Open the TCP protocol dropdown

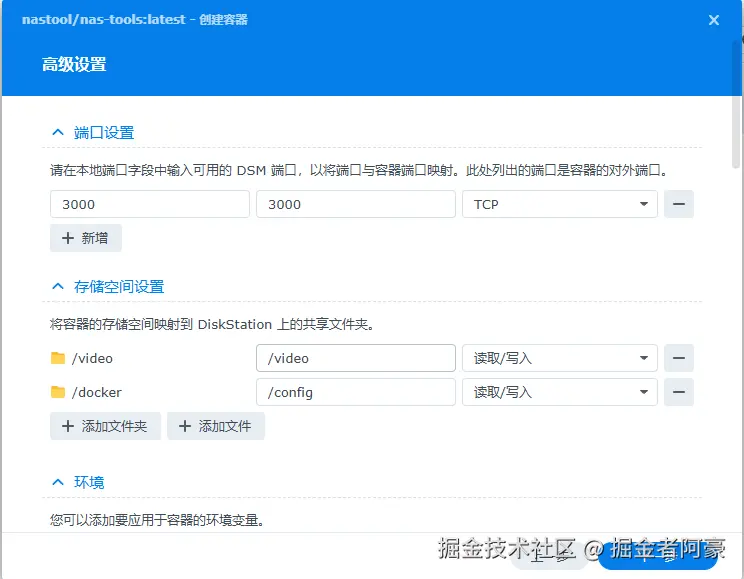pos(560,204)
